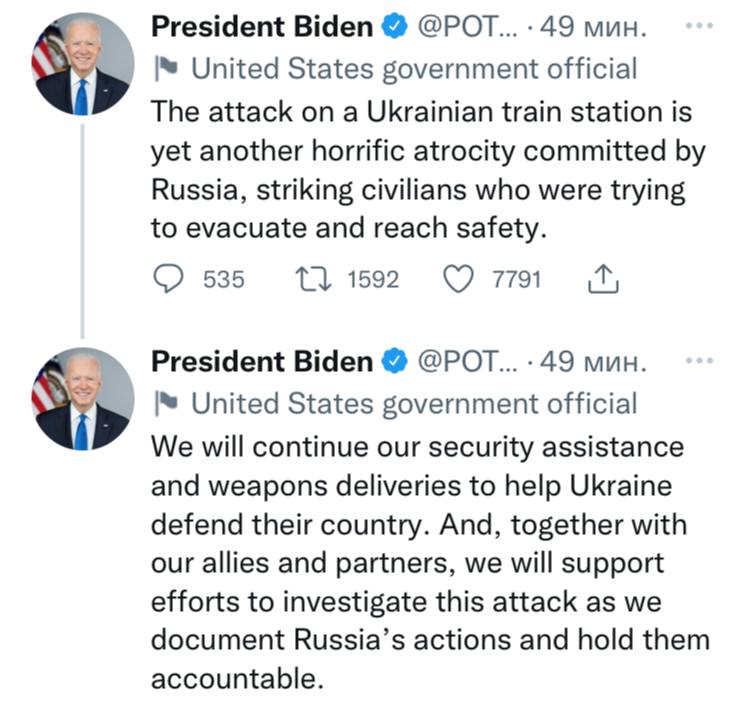This screenshot has width=749, height=703.
Task: Share the first tweet via the upload arrow icon
Action: tap(603, 280)
